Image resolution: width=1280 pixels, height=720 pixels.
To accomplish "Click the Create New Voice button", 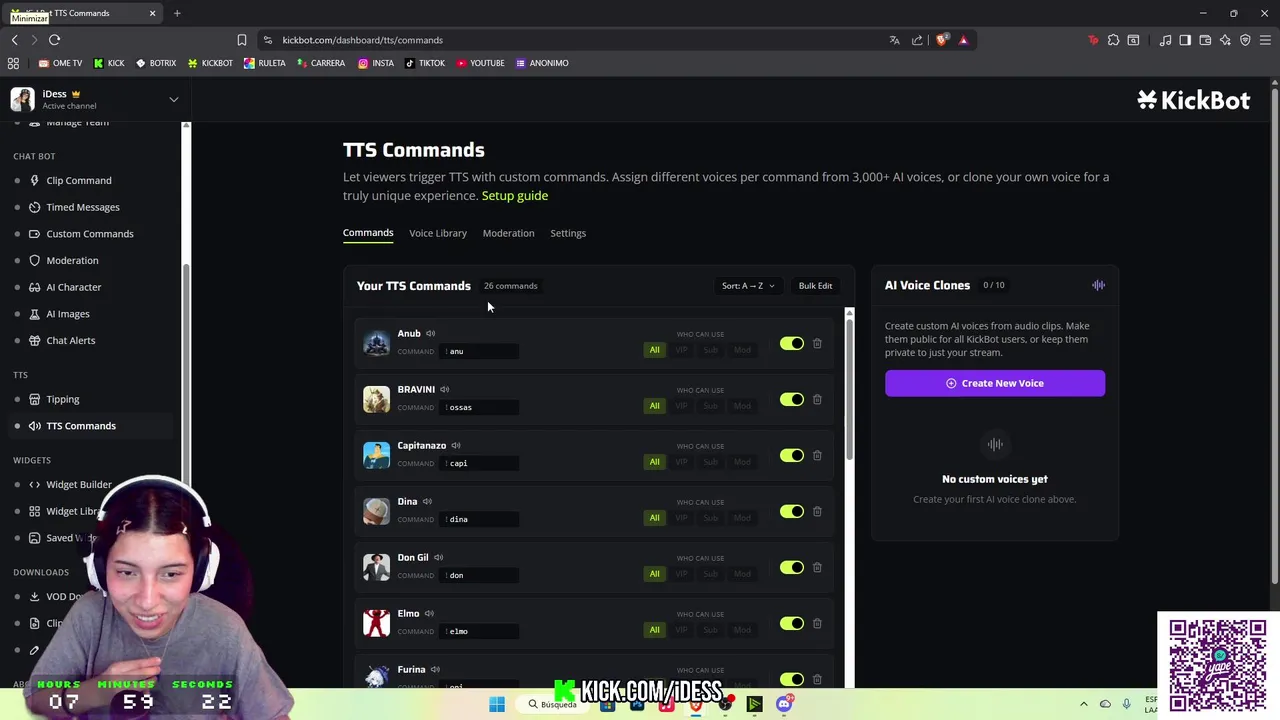I will [995, 383].
